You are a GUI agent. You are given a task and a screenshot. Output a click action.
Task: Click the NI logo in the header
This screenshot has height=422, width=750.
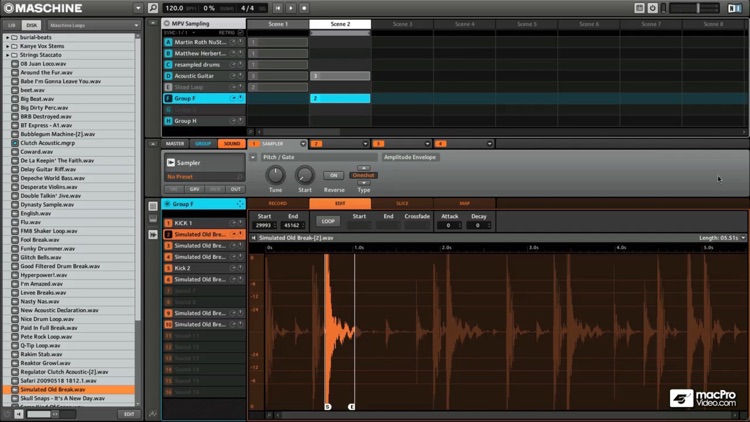[x=734, y=8]
